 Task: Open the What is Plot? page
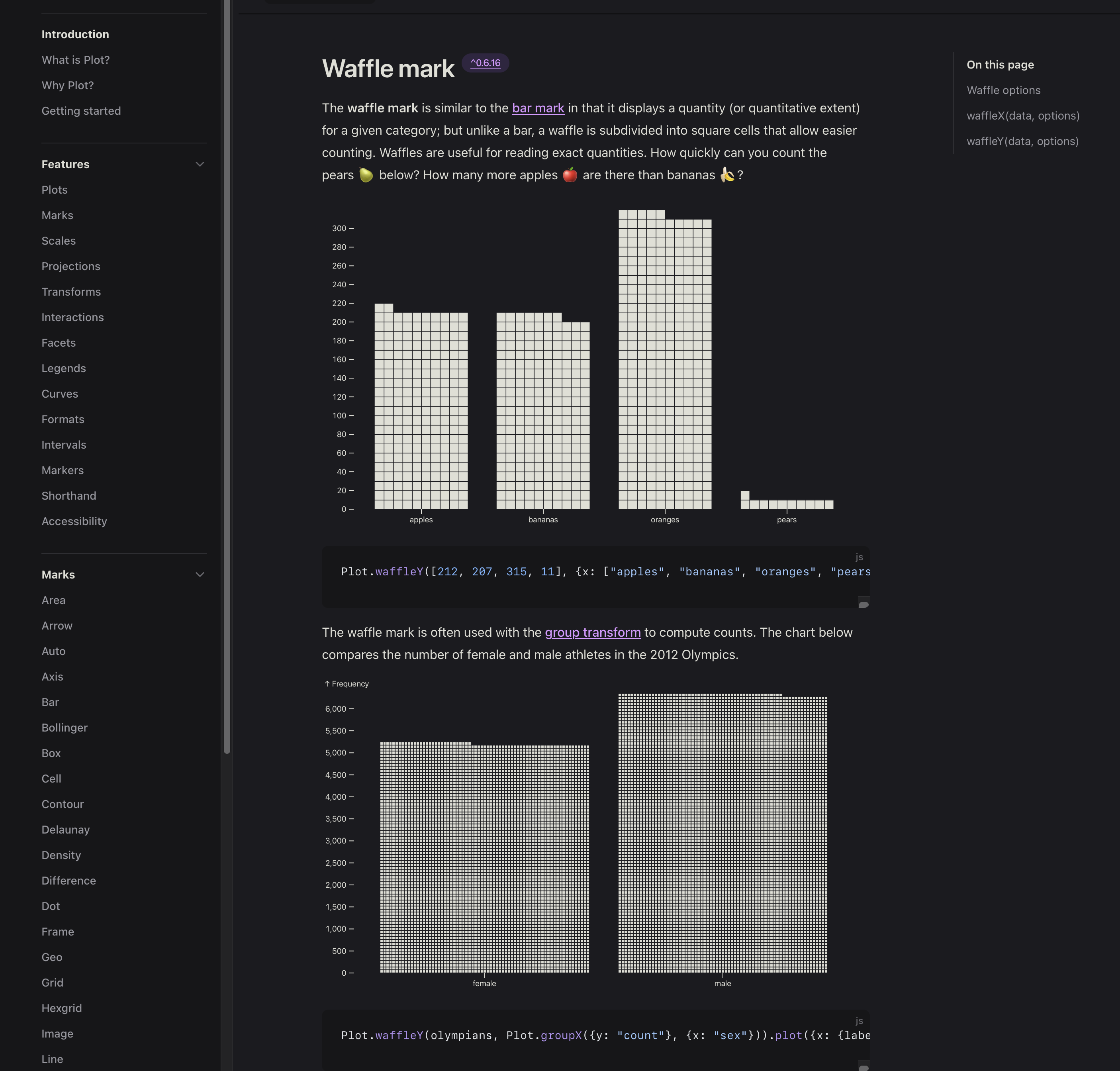coord(75,60)
